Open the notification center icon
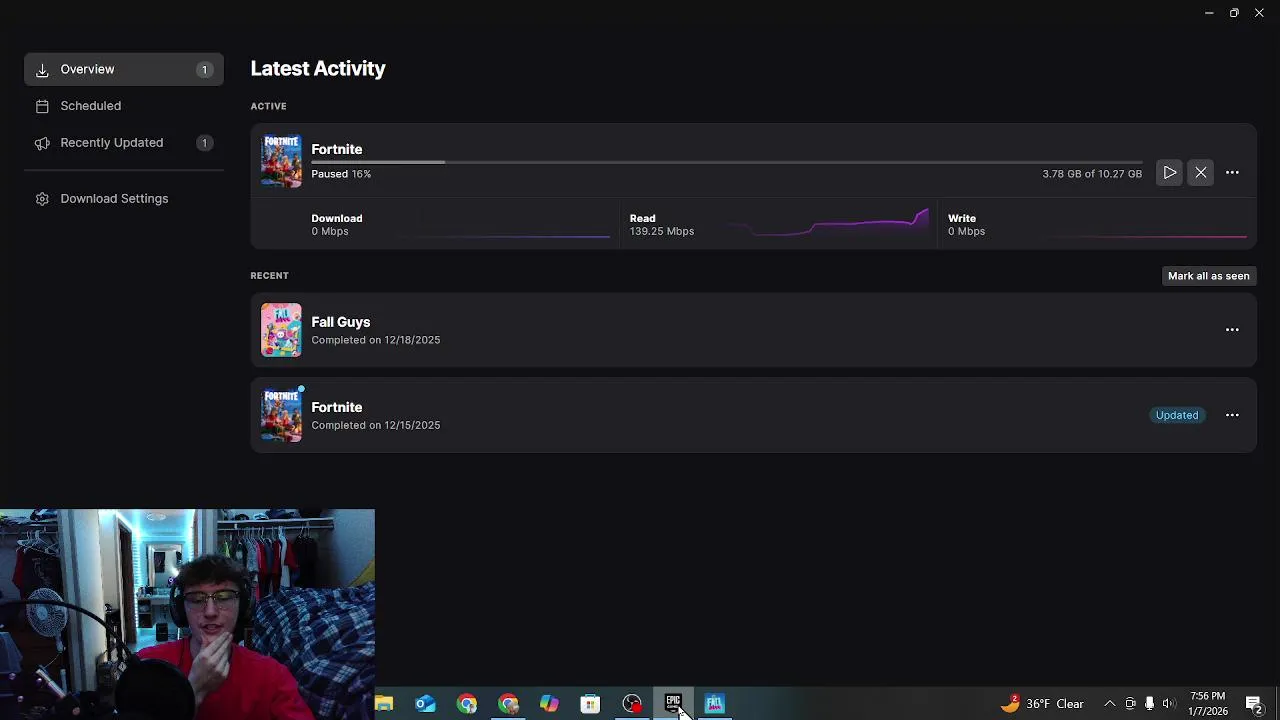 1253,704
